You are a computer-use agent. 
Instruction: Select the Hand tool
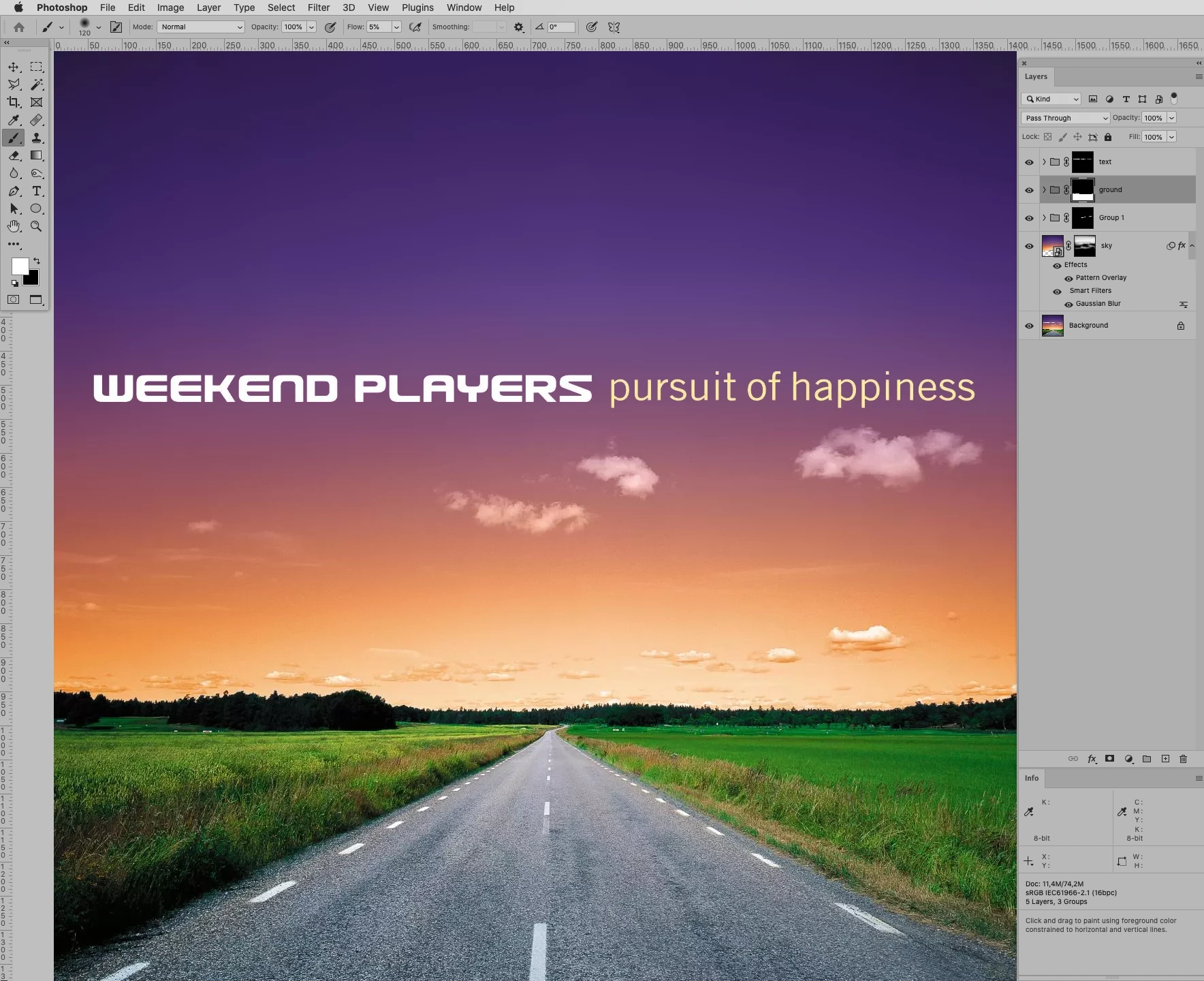click(14, 226)
